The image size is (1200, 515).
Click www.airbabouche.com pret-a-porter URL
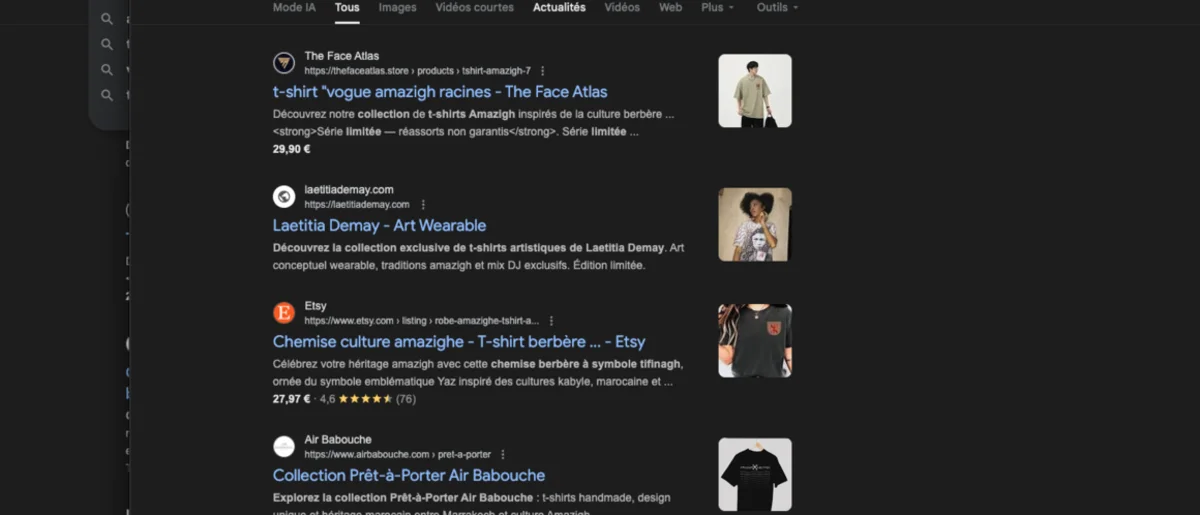pyautogui.click(x=398, y=455)
